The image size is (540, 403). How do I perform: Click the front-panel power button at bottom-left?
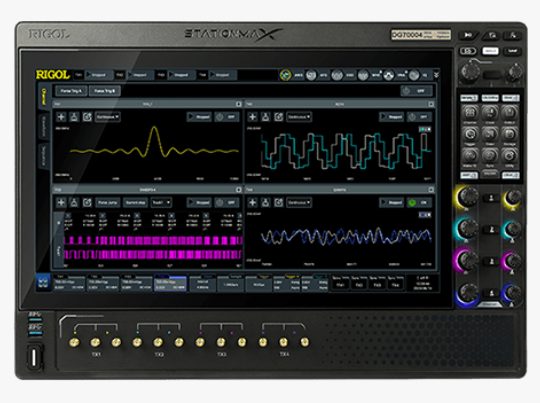click(x=34, y=357)
